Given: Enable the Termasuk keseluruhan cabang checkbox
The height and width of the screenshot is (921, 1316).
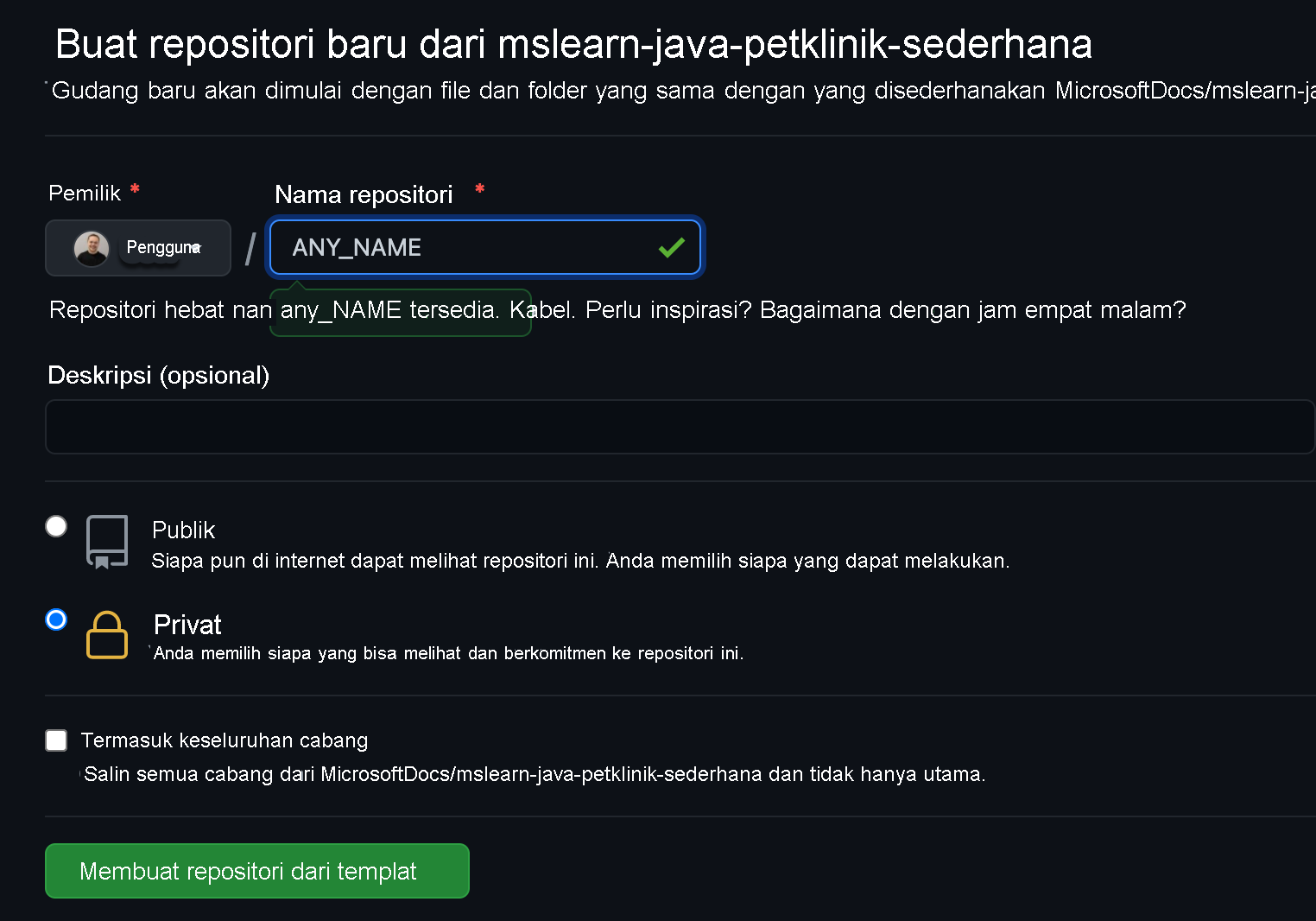Looking at the screenshot, I should 55,740.
